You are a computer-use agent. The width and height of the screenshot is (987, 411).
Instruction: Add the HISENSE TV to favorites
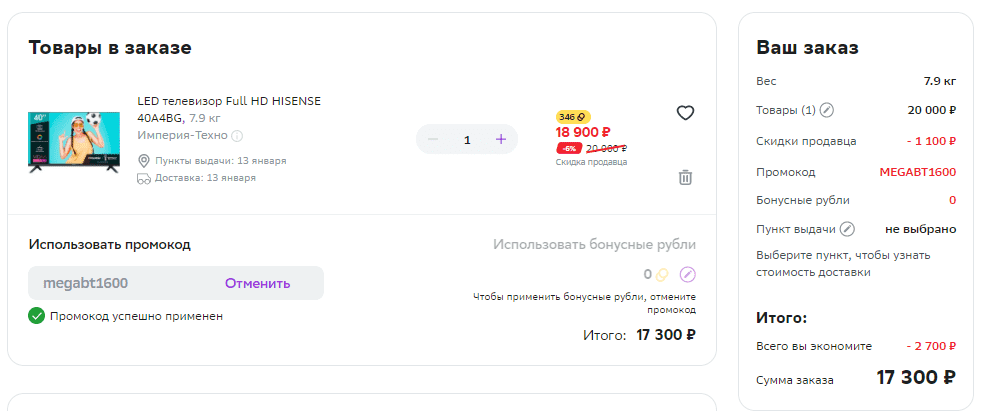click(685, 113)
